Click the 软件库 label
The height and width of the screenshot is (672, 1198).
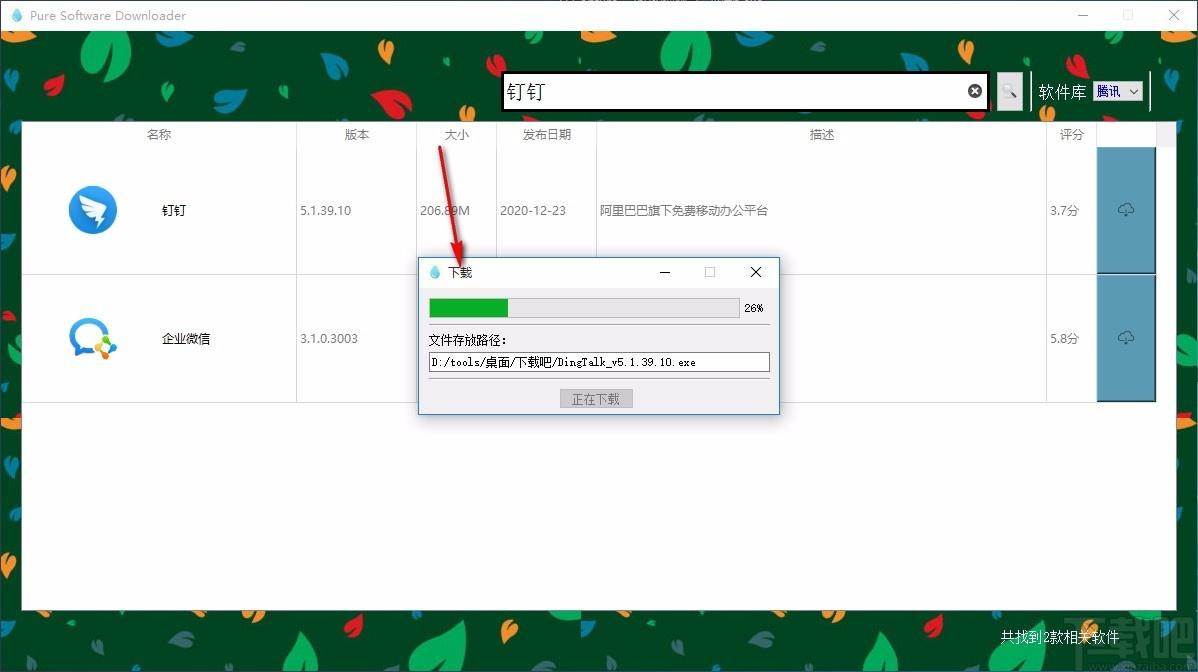(1062, 92)
